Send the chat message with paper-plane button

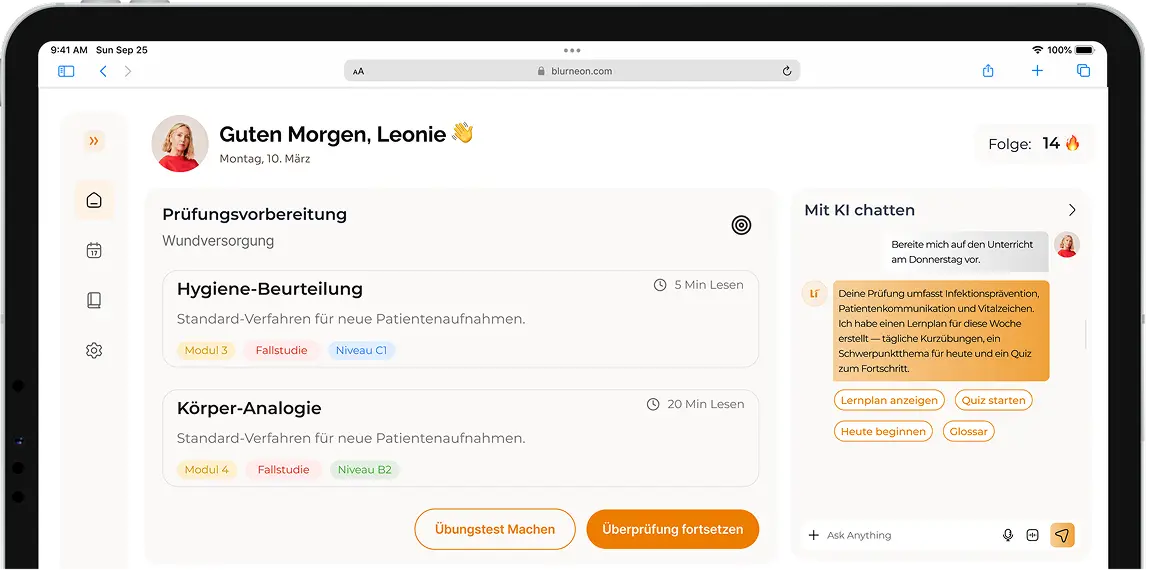[x=1062, y=535]
